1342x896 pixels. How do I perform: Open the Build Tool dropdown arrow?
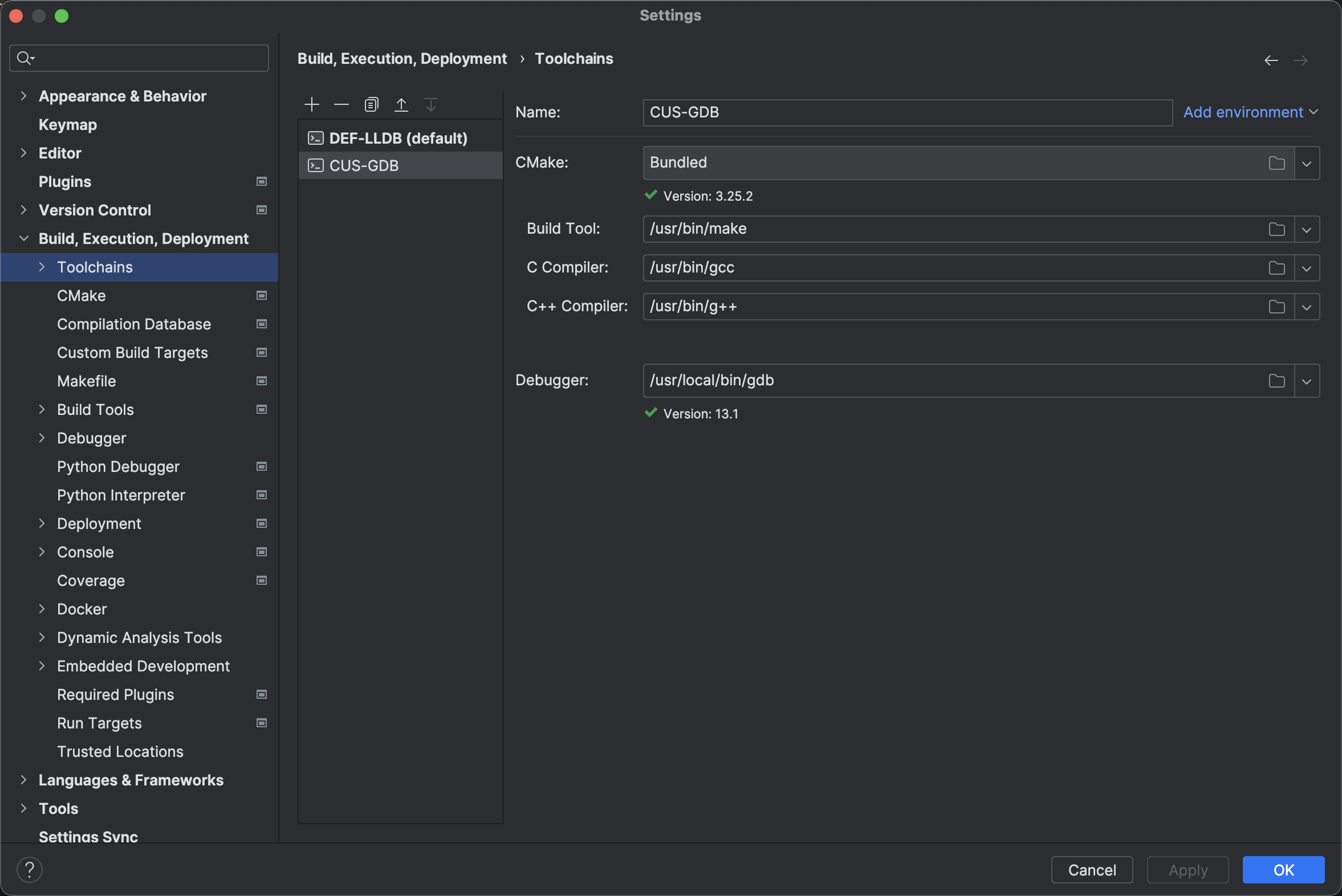pyautogui.click(x=1307, y=230)
